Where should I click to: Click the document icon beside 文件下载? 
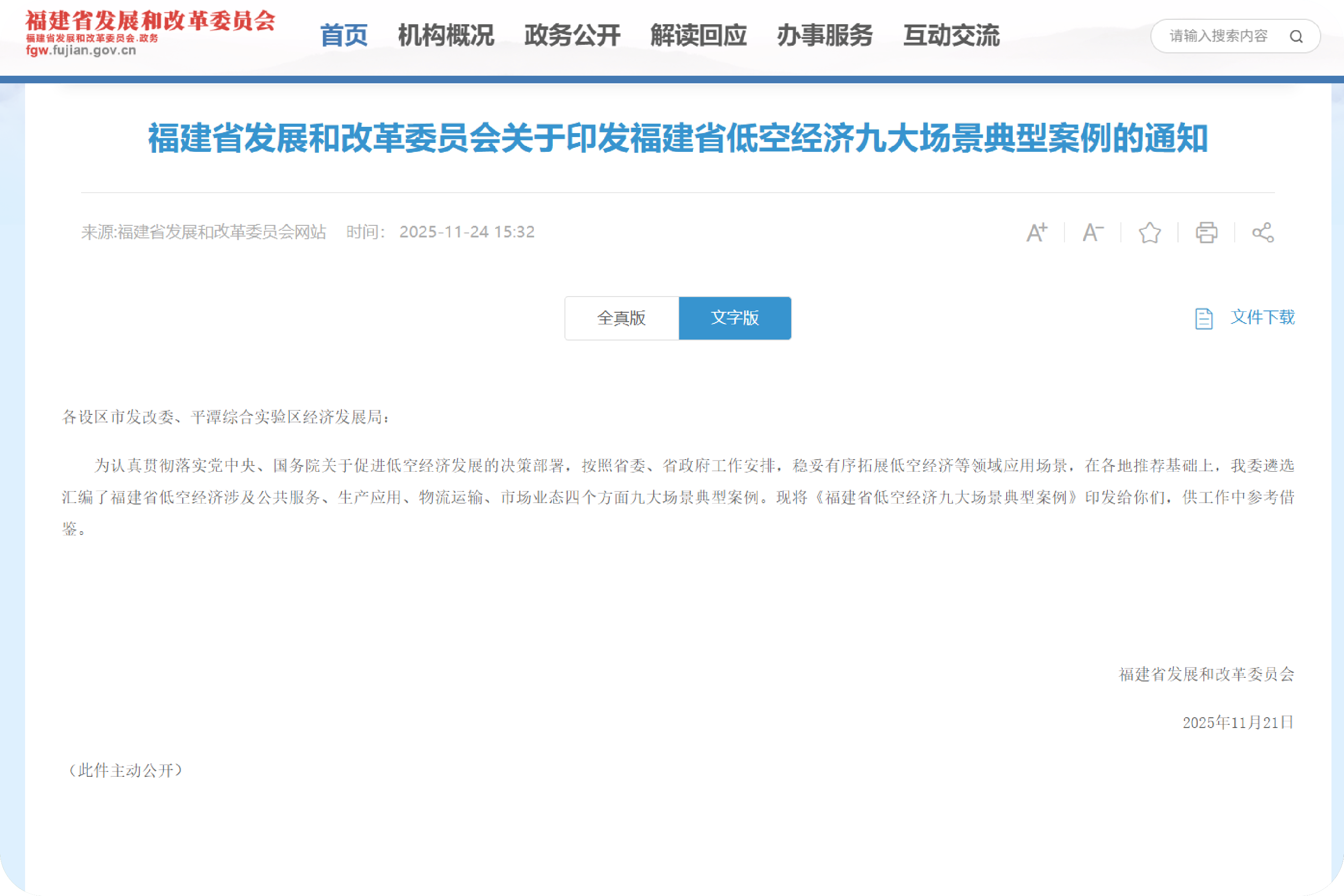pos(1203,318)
